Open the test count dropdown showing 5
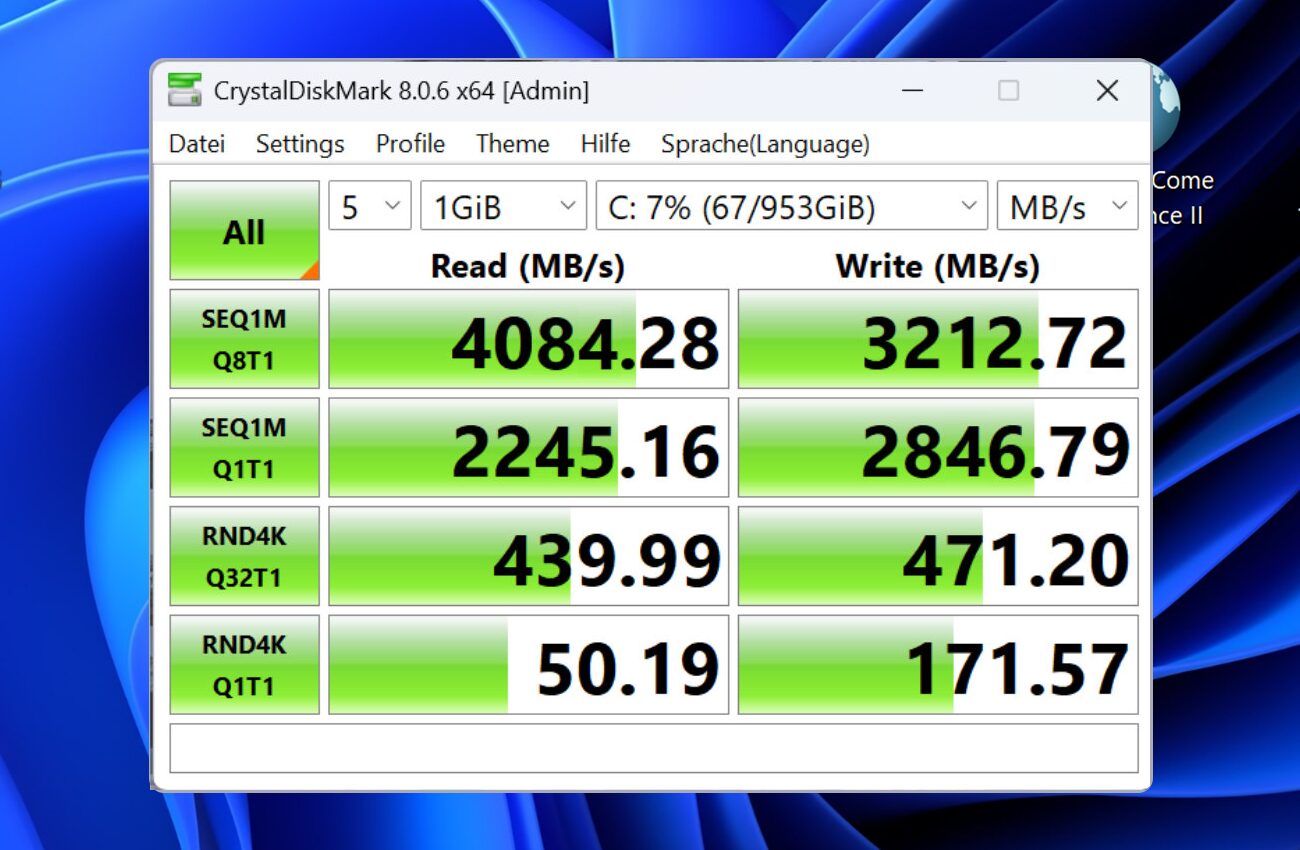 point(370,206)
